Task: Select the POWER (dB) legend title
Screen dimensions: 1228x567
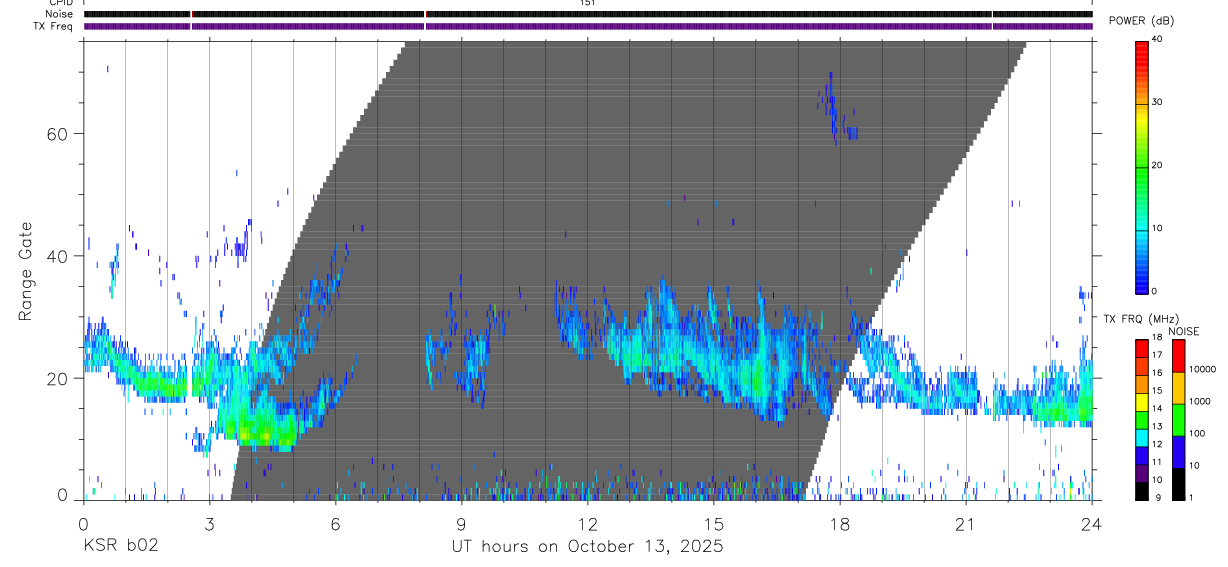Action: click(x=1142, y=21)
